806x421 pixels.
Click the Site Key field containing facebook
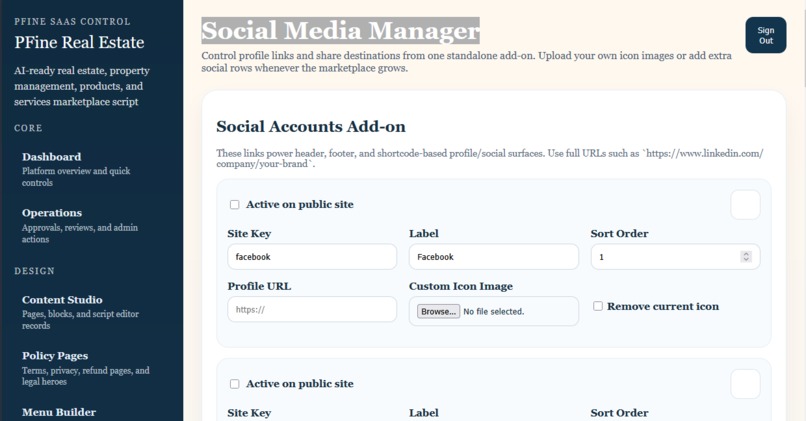click(312, 257)
